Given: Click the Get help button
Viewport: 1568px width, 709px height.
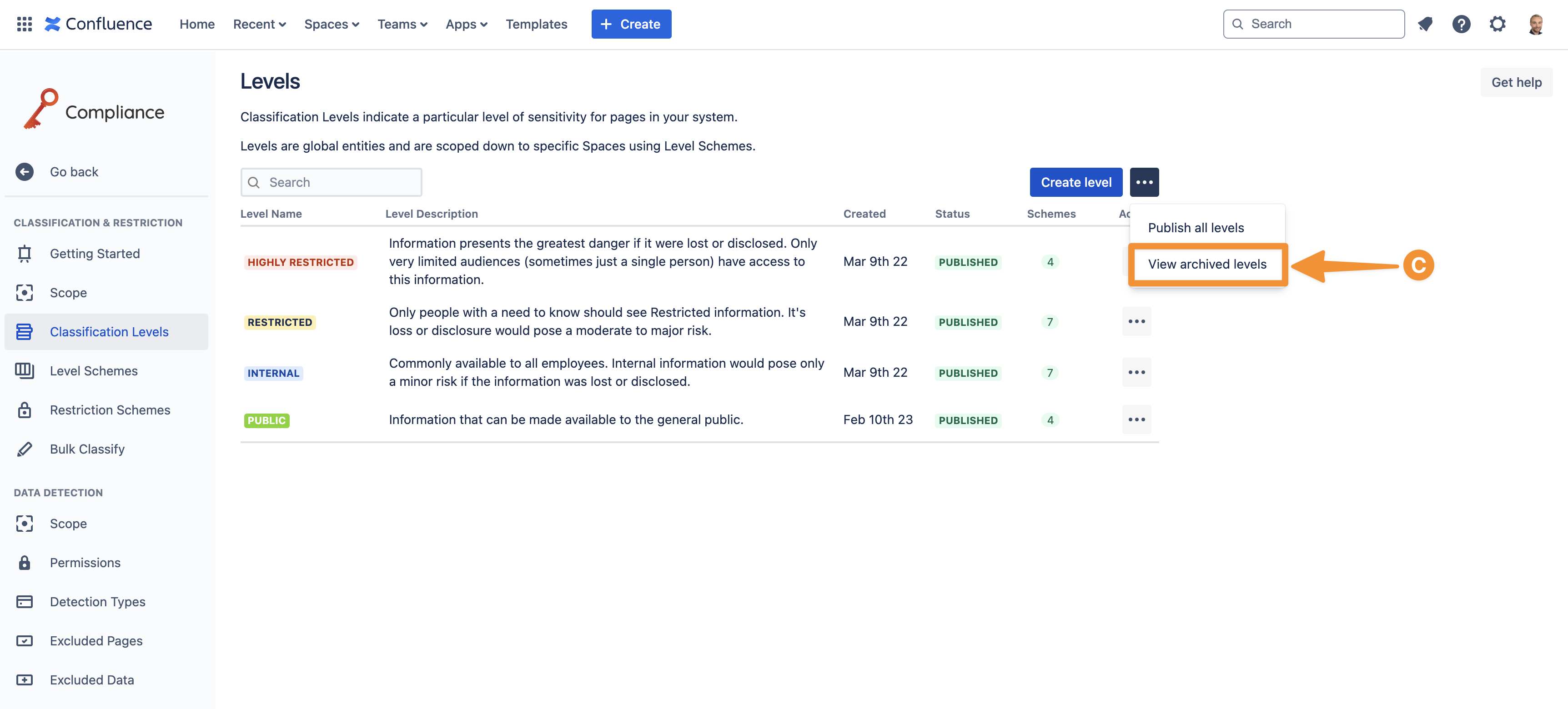Looking at the screenshot, I should [1516, 83].
